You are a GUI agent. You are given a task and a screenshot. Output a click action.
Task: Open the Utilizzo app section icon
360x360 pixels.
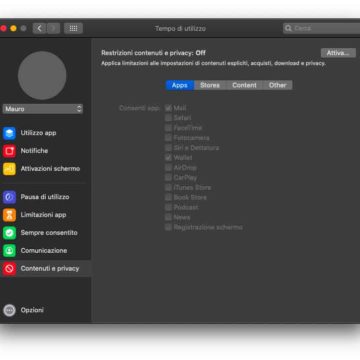pyautogui.click(x=9, y=133)
